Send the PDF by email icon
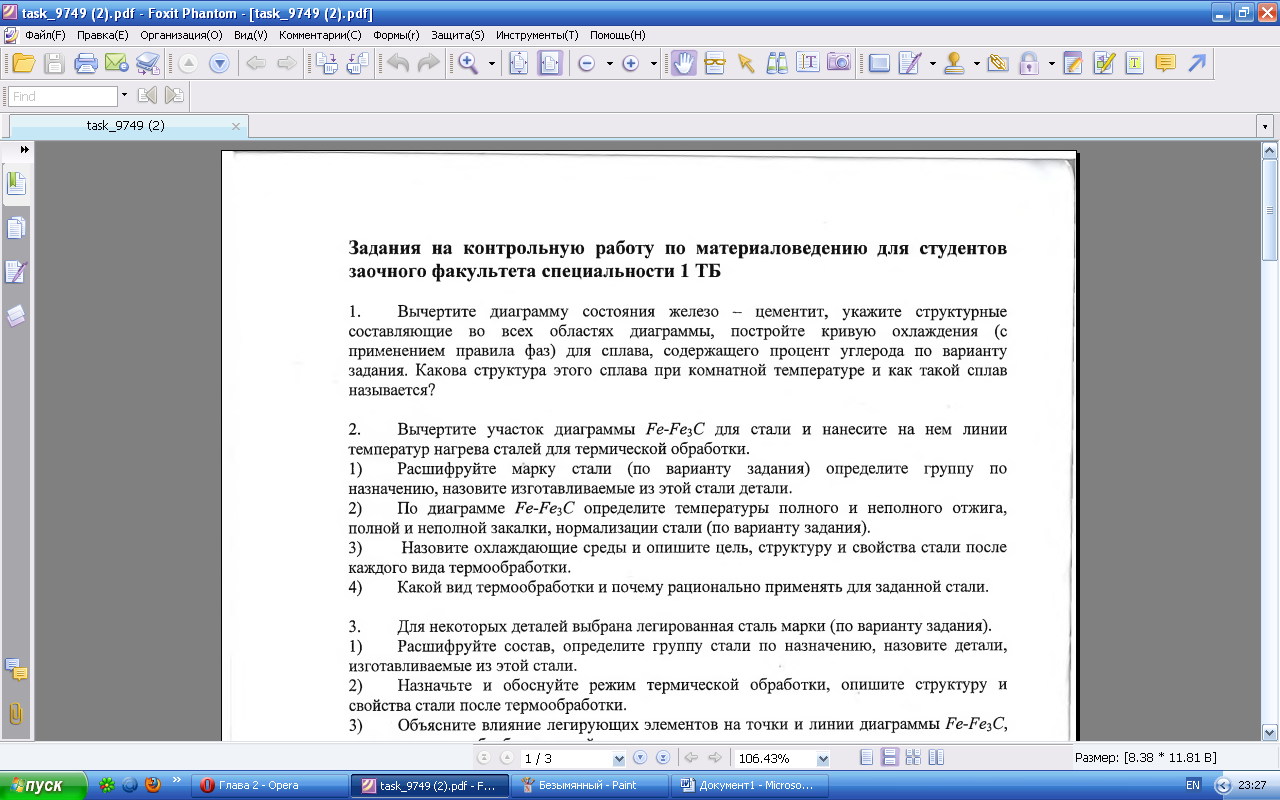The image size is (1280, 800). 117,63
